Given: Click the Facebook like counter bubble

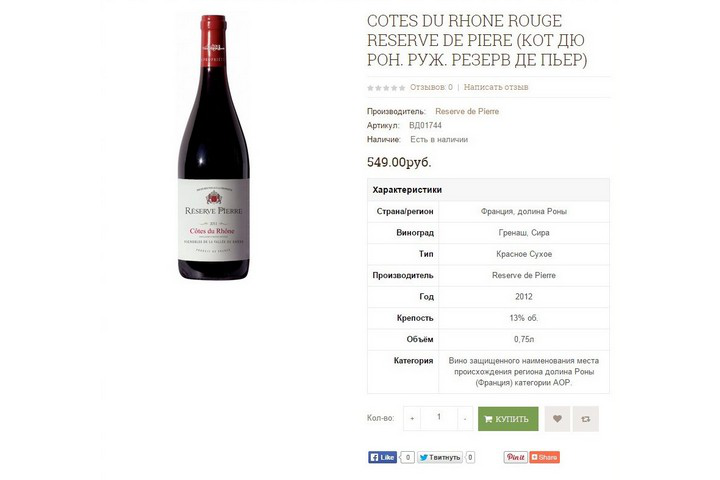Looking at the screenshot, I should pos(407,457).
